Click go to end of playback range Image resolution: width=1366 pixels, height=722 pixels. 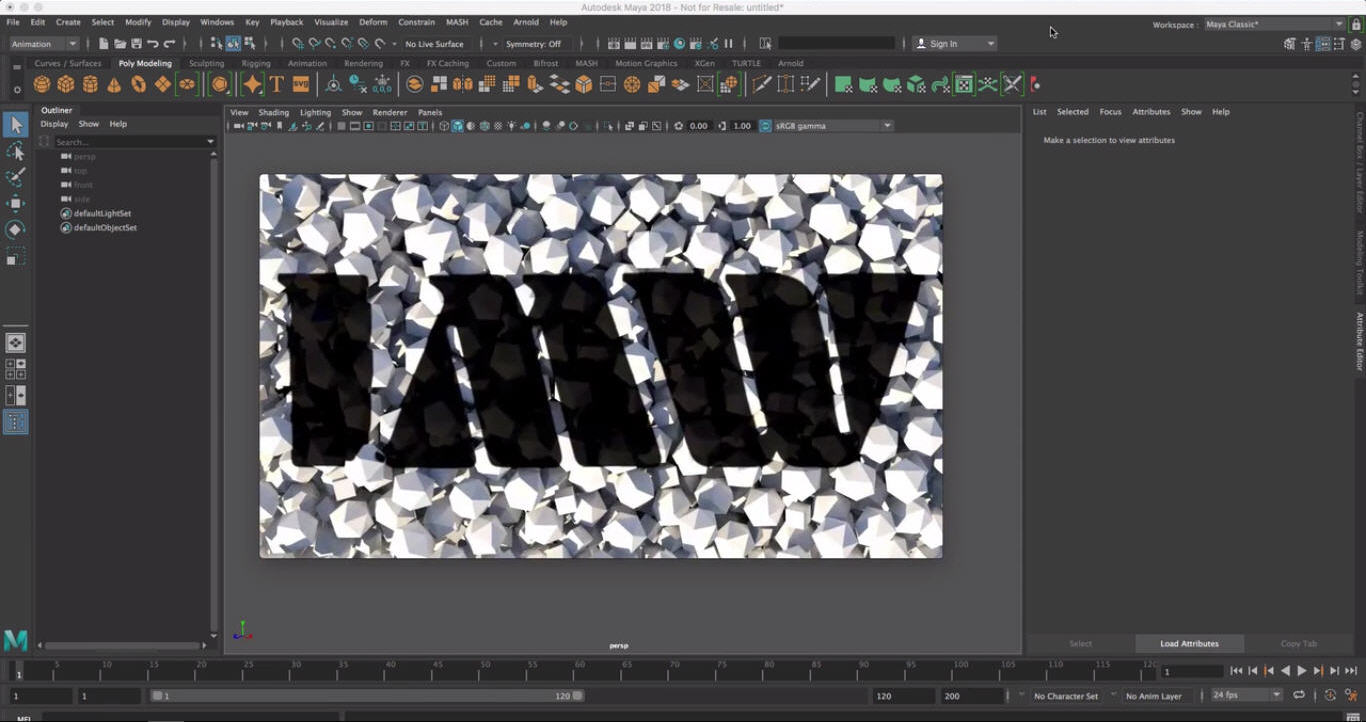pyautogui.click(x=1350, y=671)
